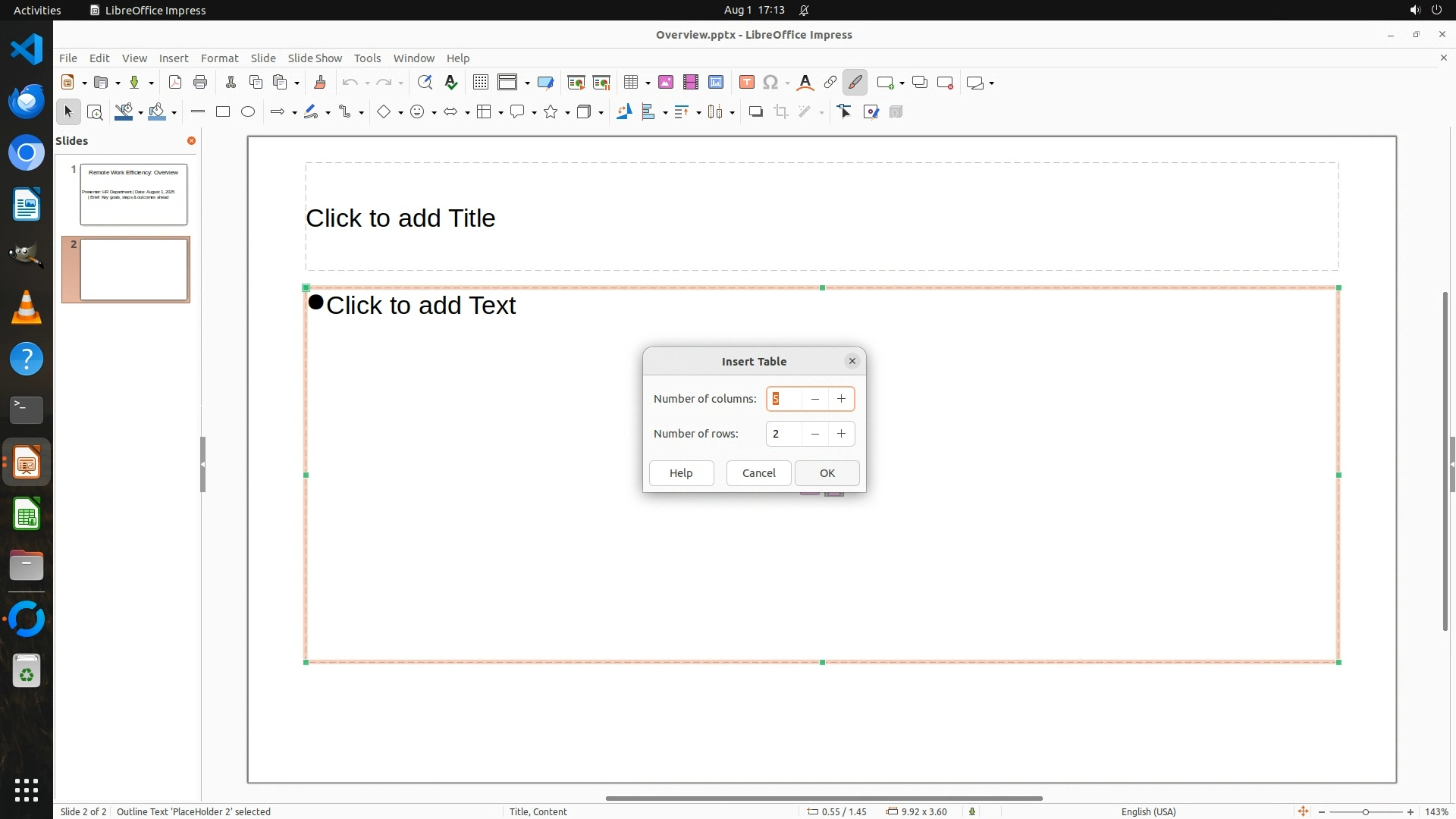Open the Slide Show menu
The height and width of the screenshot is (819, 1456).
(x=315, y=58)
